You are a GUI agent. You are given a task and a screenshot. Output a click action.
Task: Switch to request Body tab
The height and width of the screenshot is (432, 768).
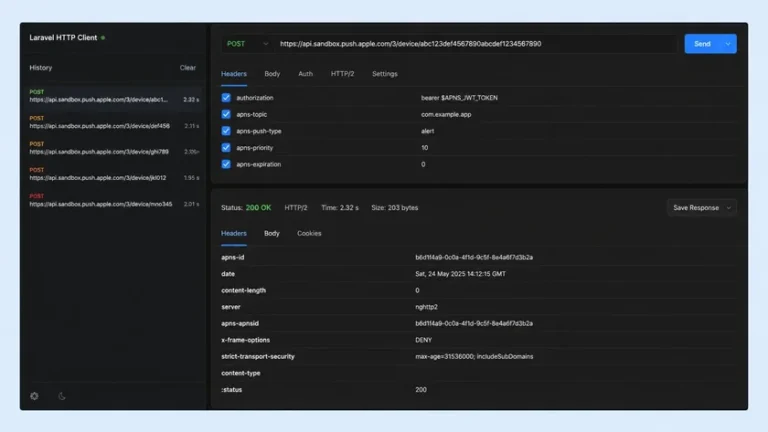272,74
